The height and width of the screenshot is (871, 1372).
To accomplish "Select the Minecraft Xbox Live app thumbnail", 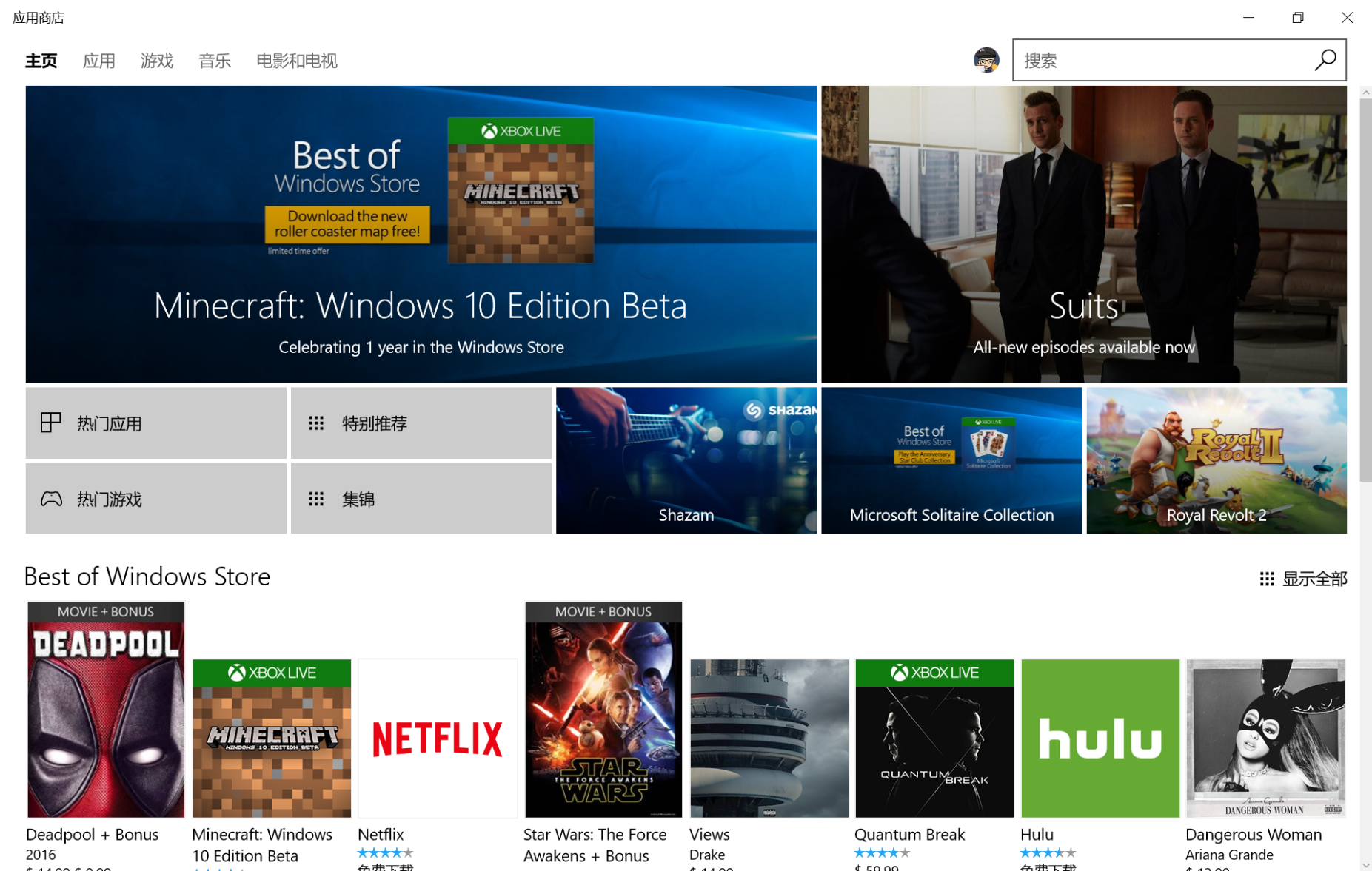I will click(x=272, y=739).
